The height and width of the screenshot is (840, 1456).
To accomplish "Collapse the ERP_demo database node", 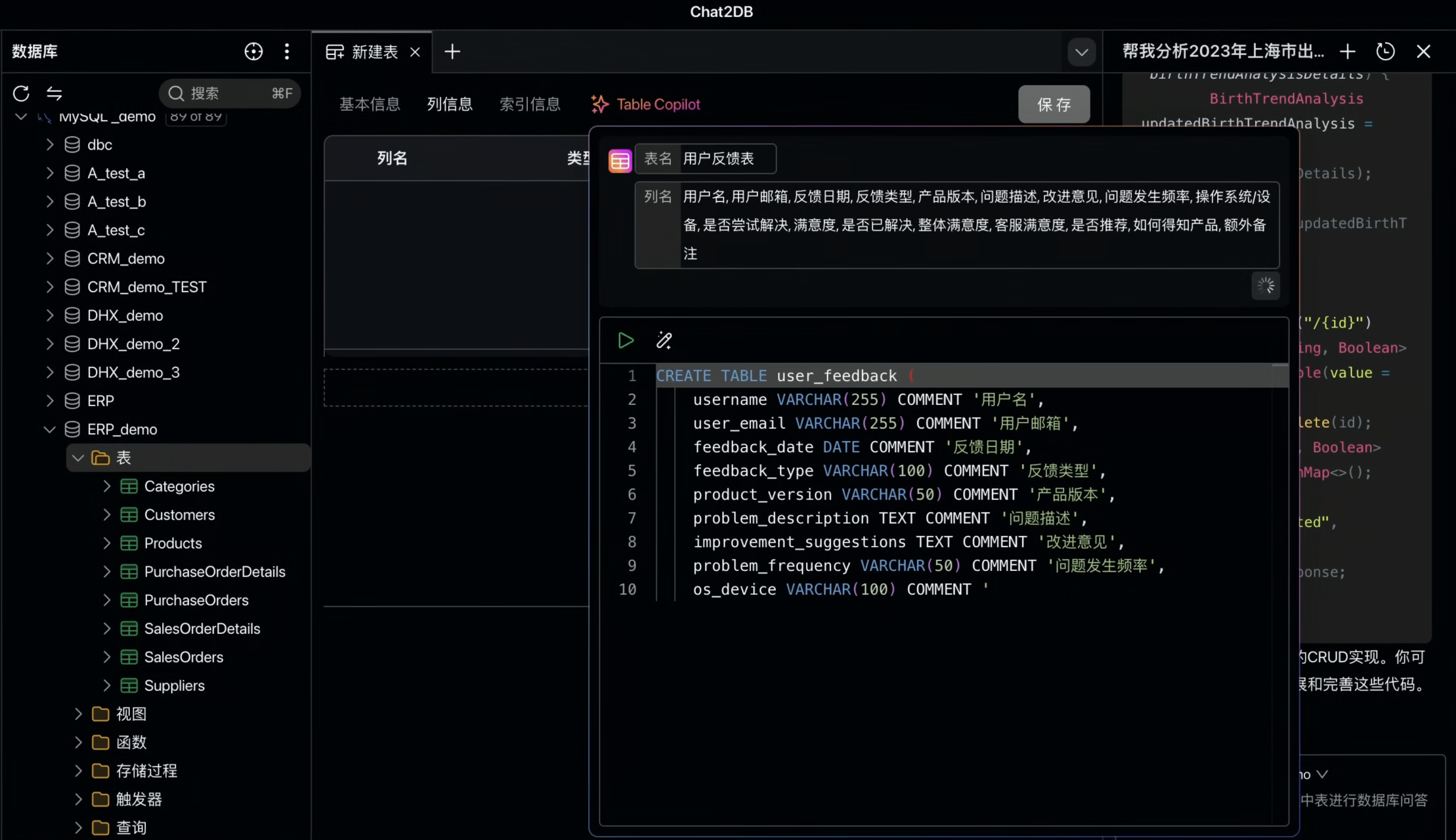I will (x=50, y=429).
